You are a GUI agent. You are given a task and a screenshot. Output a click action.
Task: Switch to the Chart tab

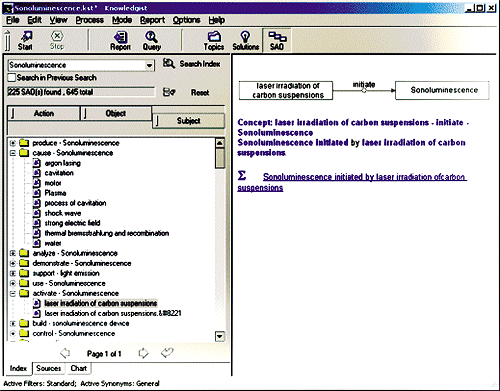79,368
